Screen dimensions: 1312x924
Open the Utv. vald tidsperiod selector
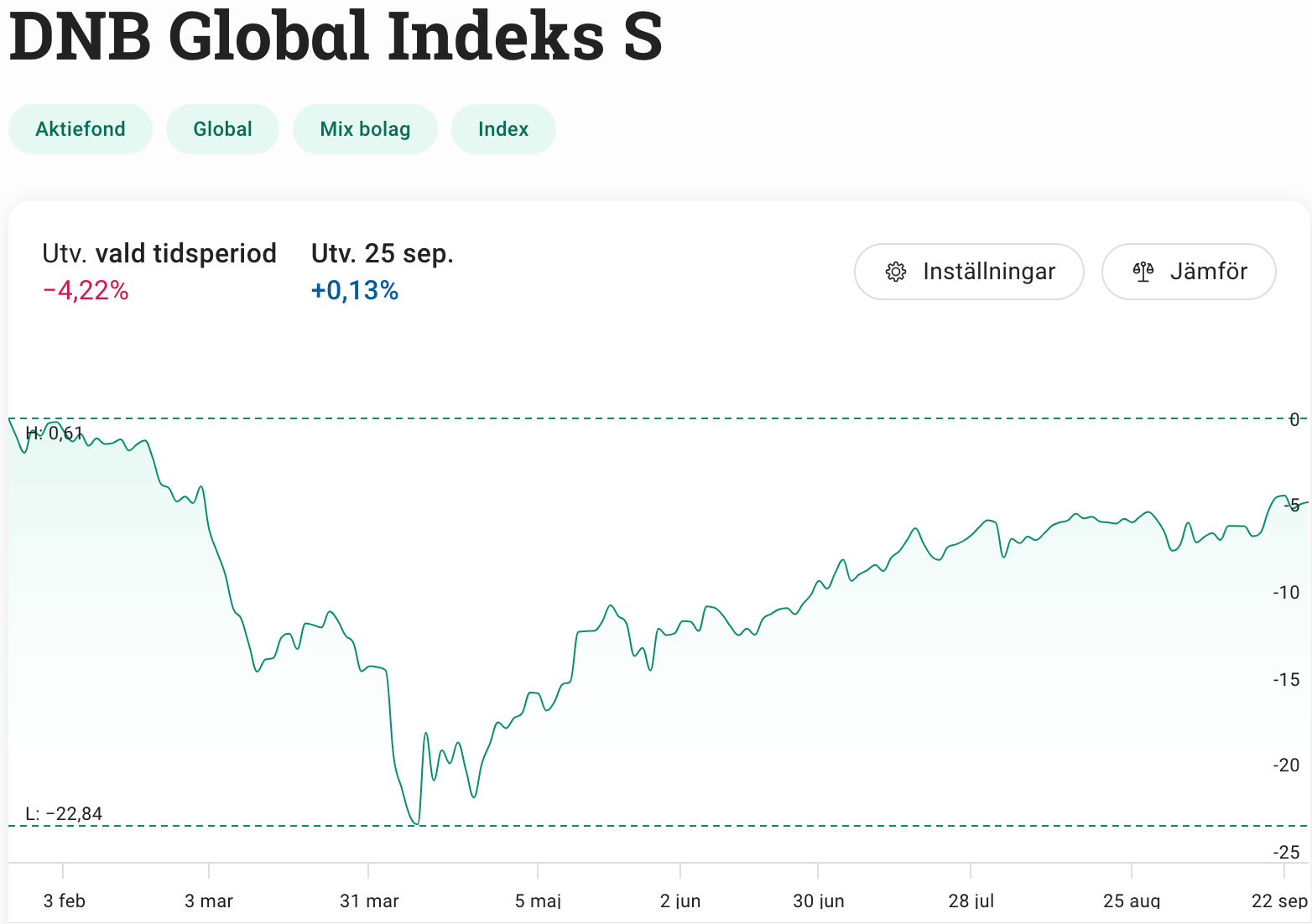click(x=159, y=253)
